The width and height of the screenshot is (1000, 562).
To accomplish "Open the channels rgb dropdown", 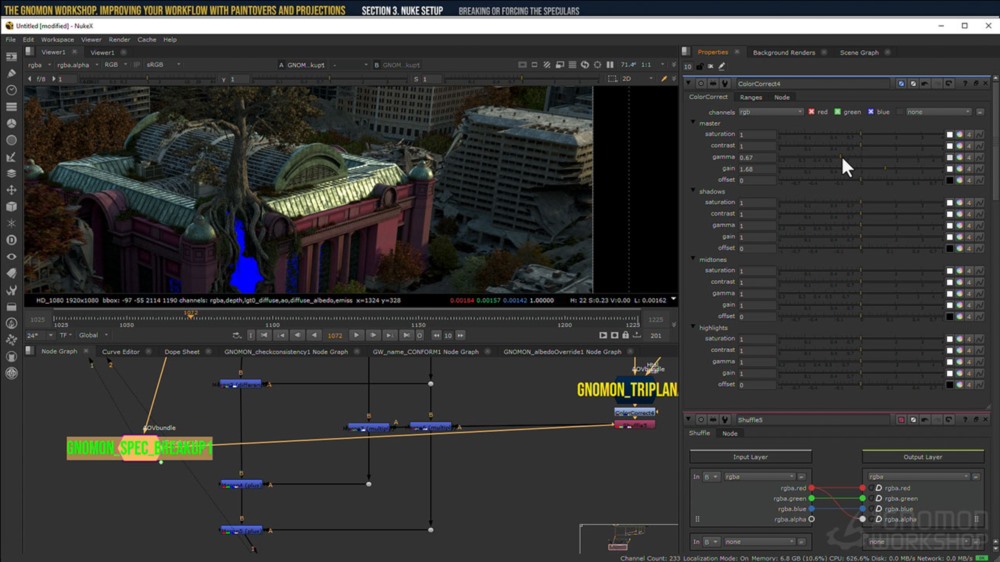I will click(770, 112).
